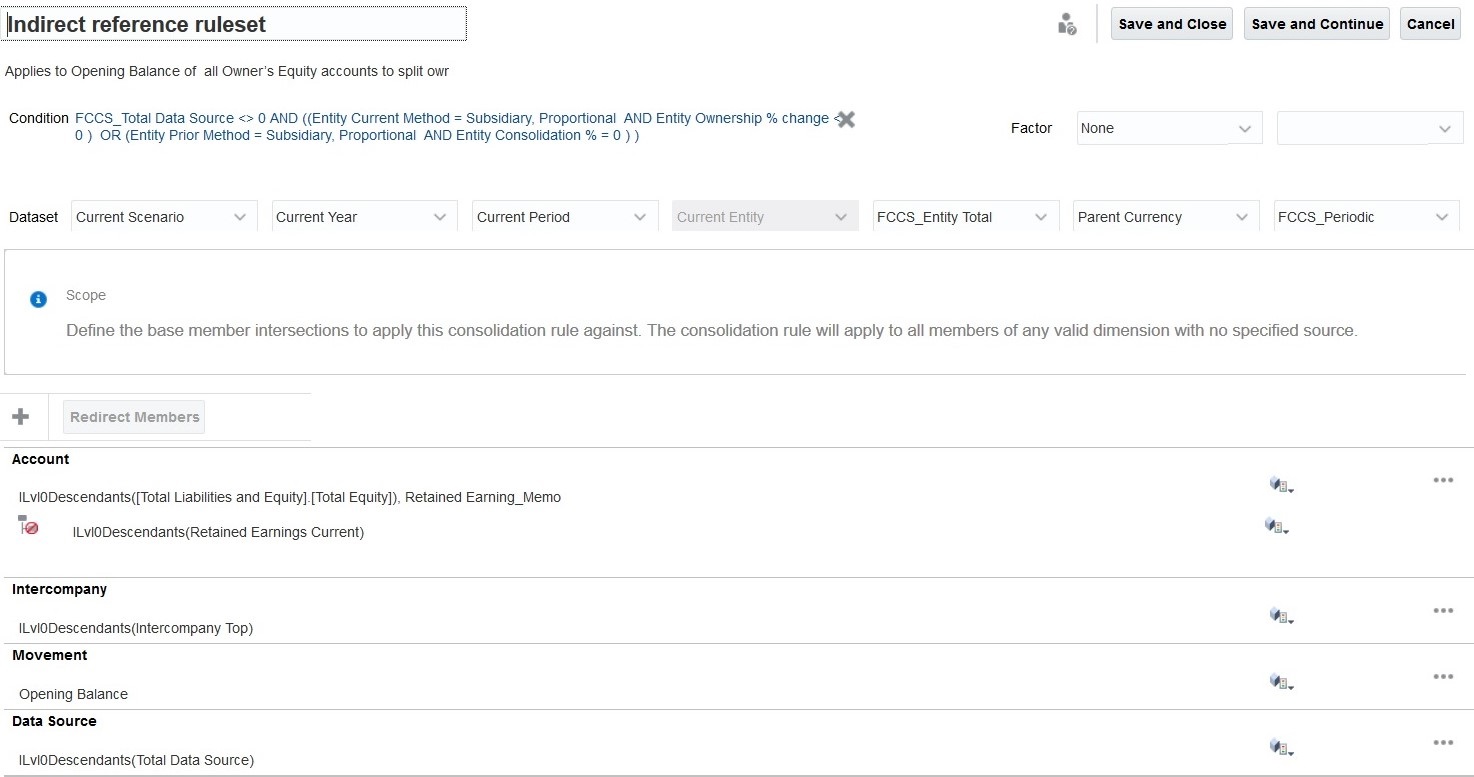1474x777 pixels.
Task: Click Save and Close button
Action: tap(1172, 24)
